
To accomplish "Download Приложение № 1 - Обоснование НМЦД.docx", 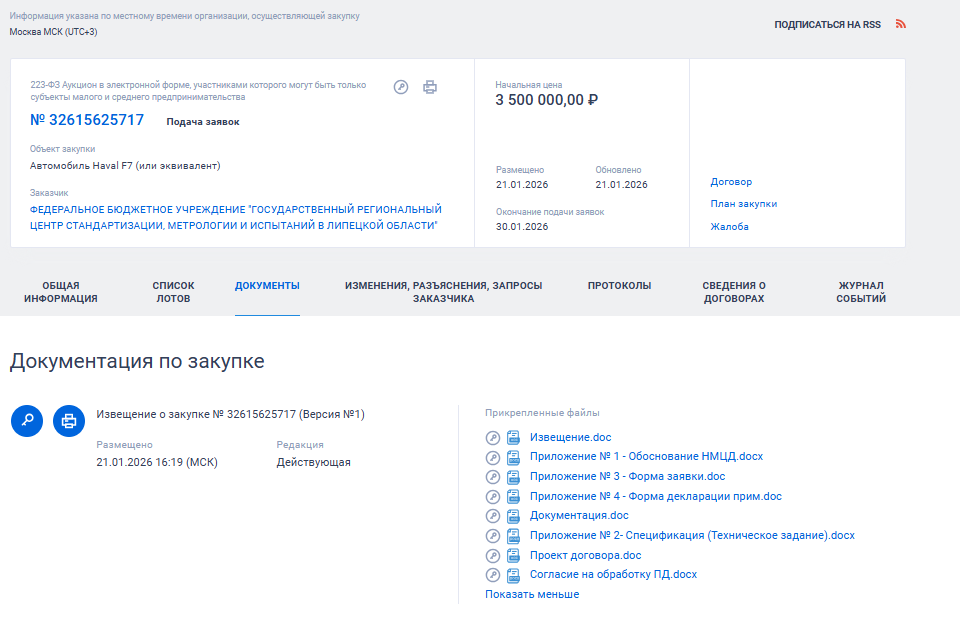I will click(x=646, y=456).
